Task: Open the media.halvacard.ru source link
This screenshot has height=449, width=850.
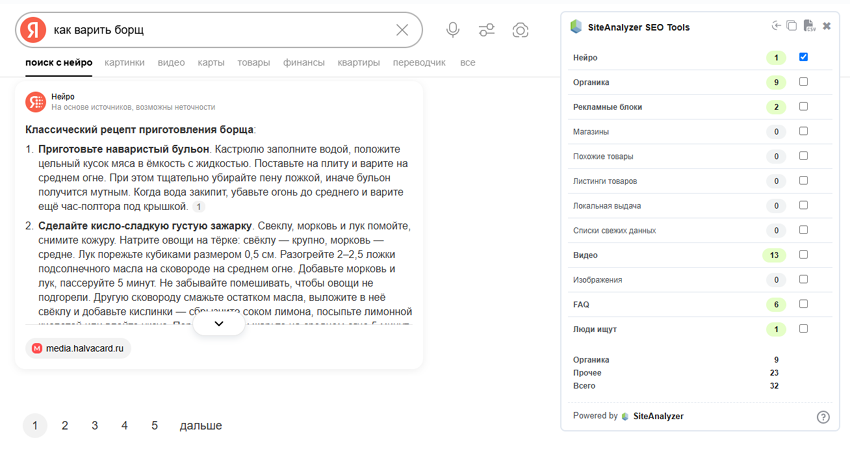Action: point(78,348)
